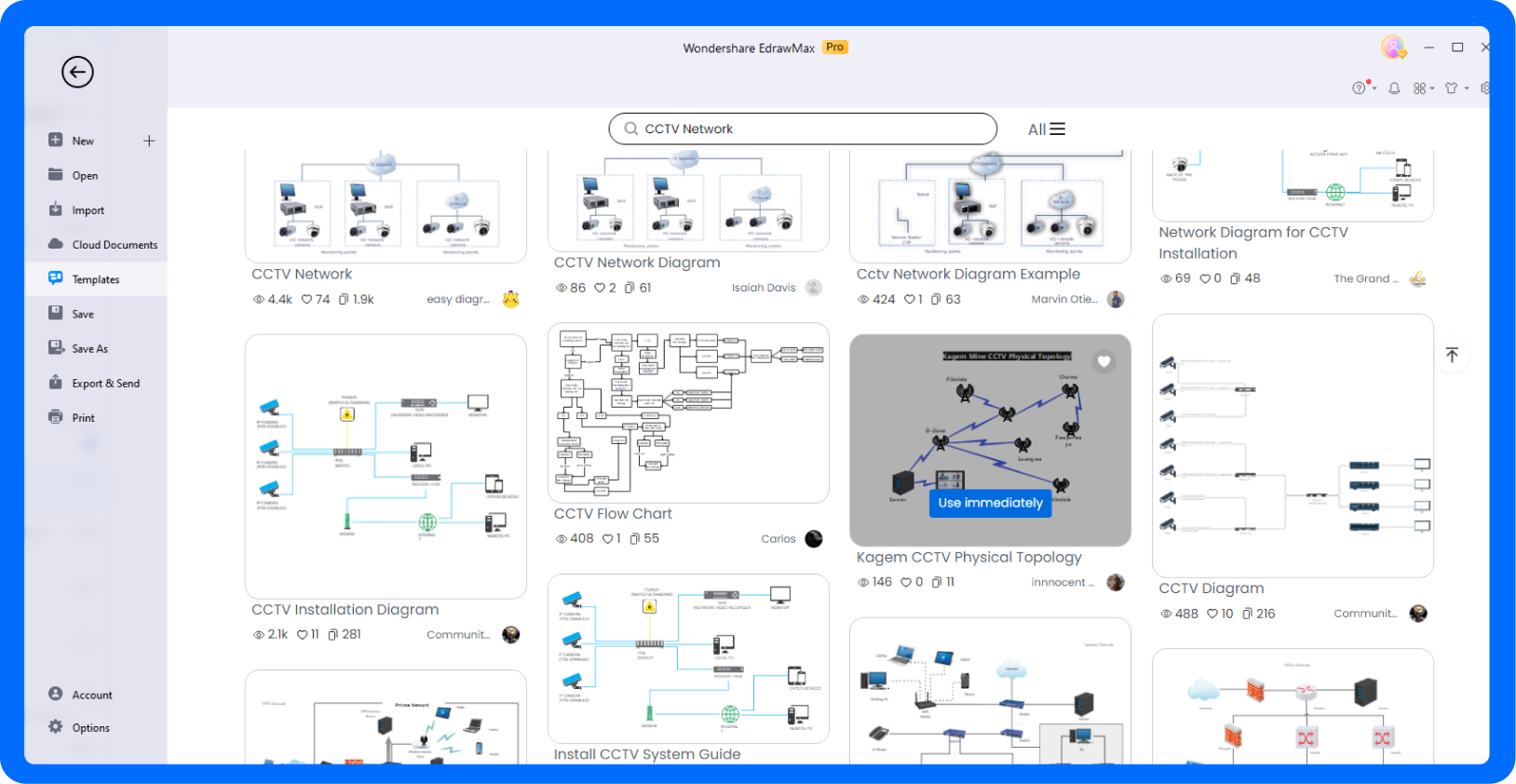Like the CCTV Network template (74 likes)
The image size is (1516, 784).
306,299
